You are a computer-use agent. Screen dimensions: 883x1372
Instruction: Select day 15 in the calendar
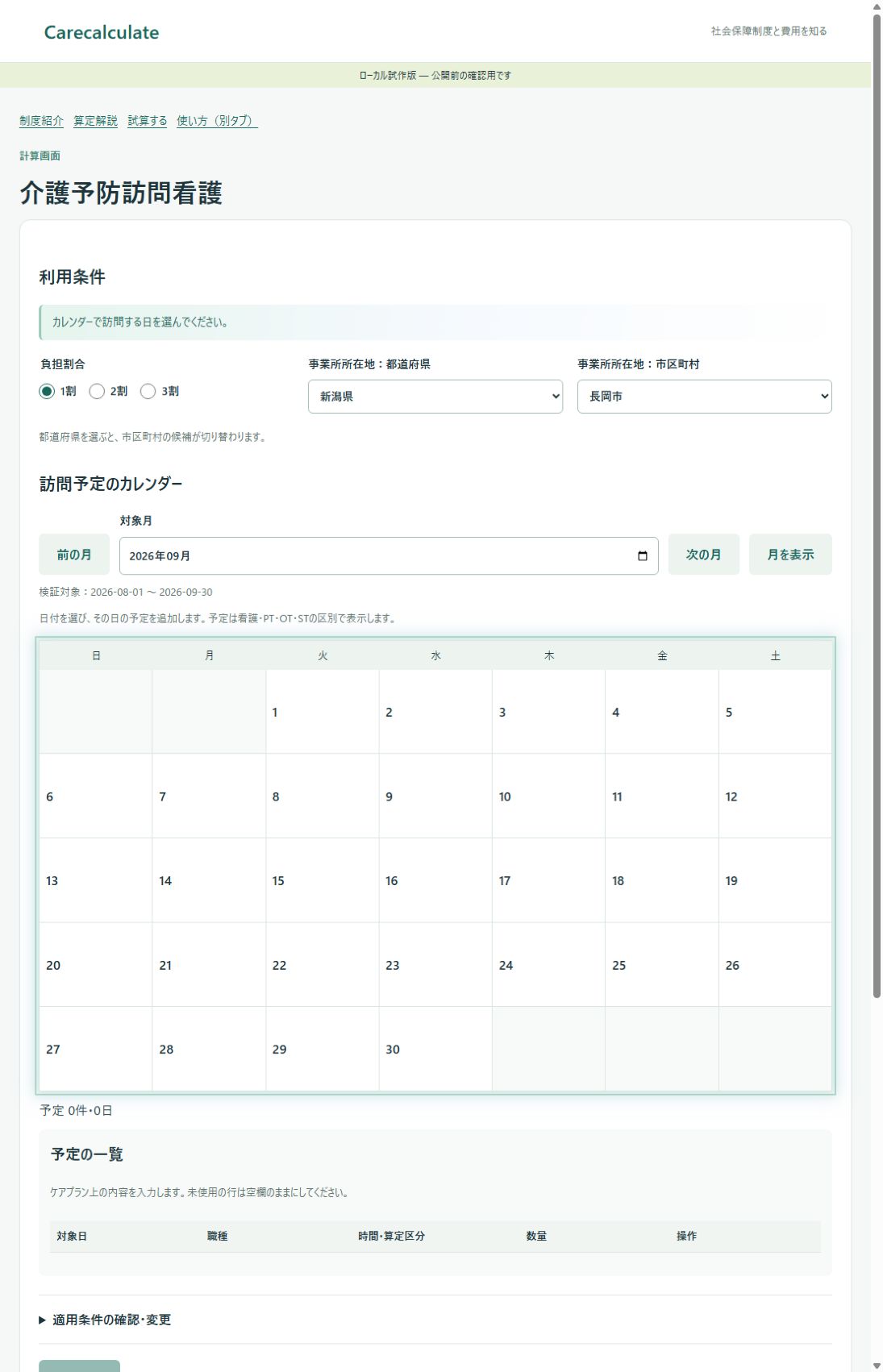click(x=323, y=880)
